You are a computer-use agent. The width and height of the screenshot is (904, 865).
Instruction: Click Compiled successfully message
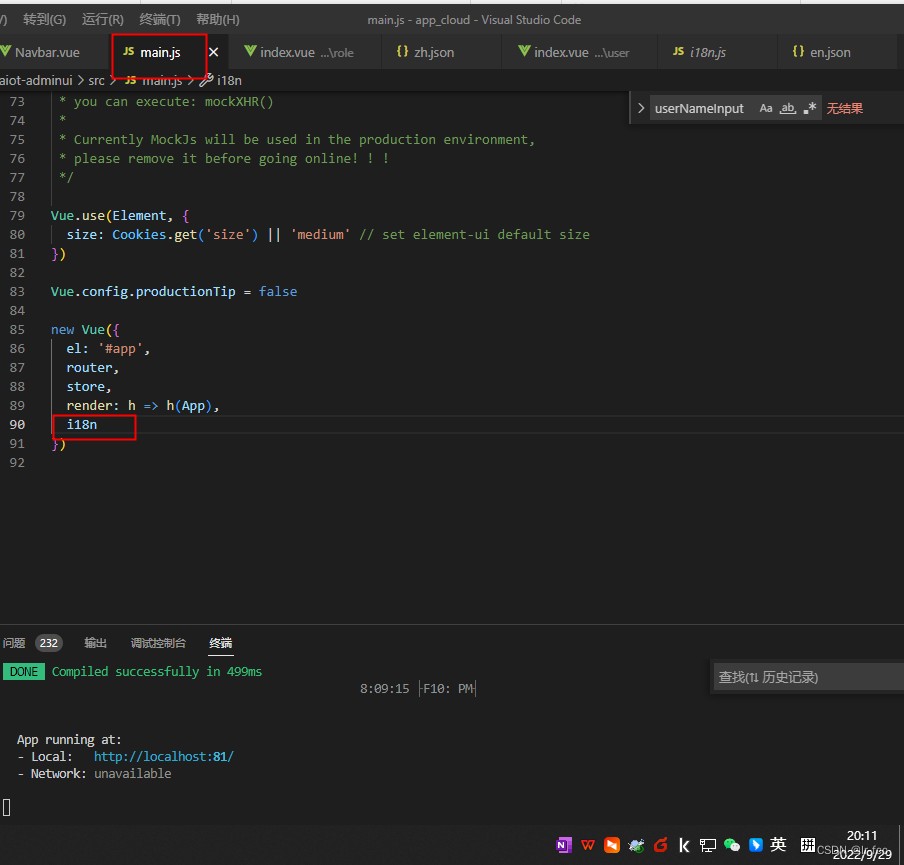(157, 672)
